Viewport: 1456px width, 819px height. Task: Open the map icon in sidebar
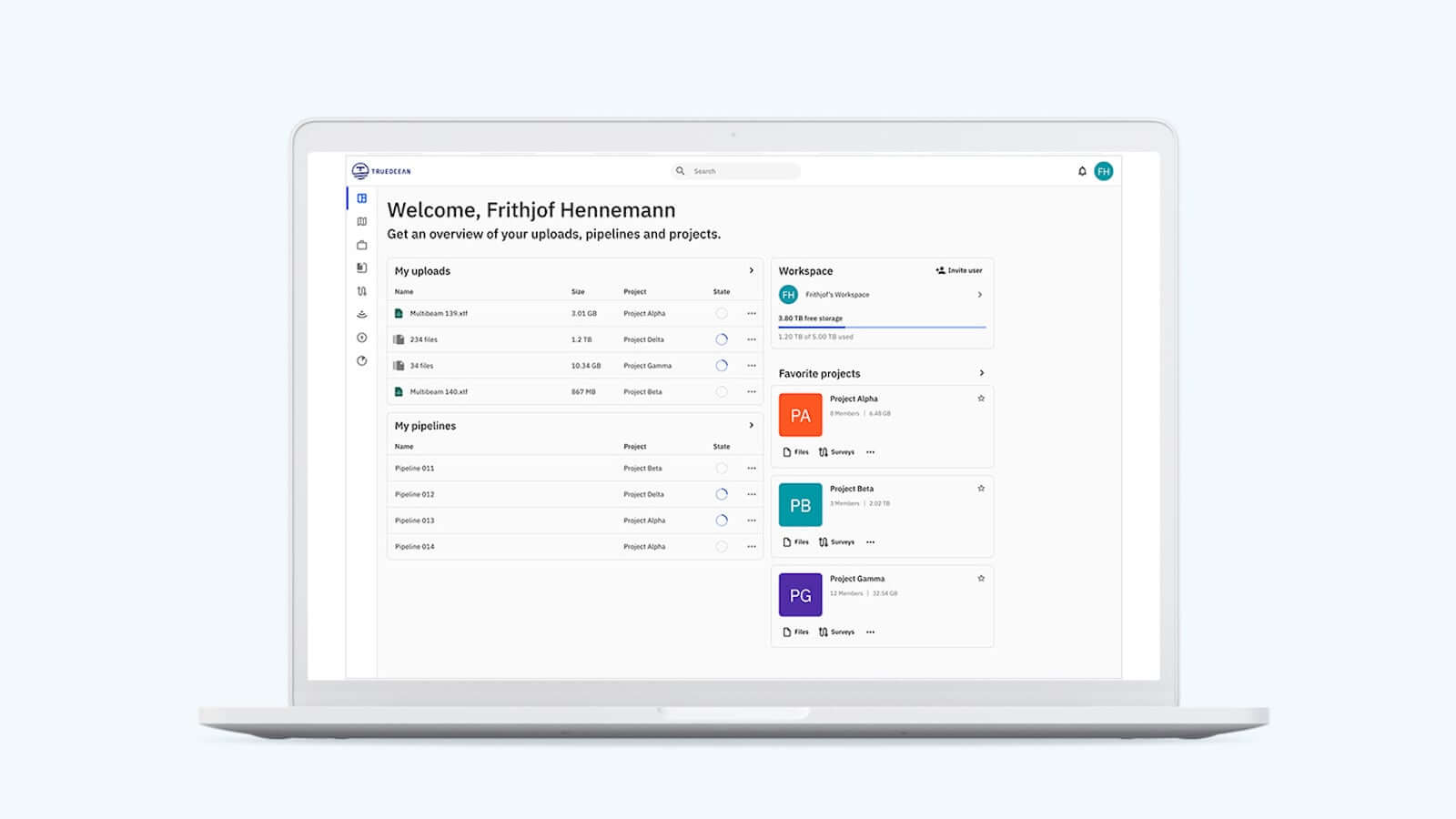[x=362, y=221]
